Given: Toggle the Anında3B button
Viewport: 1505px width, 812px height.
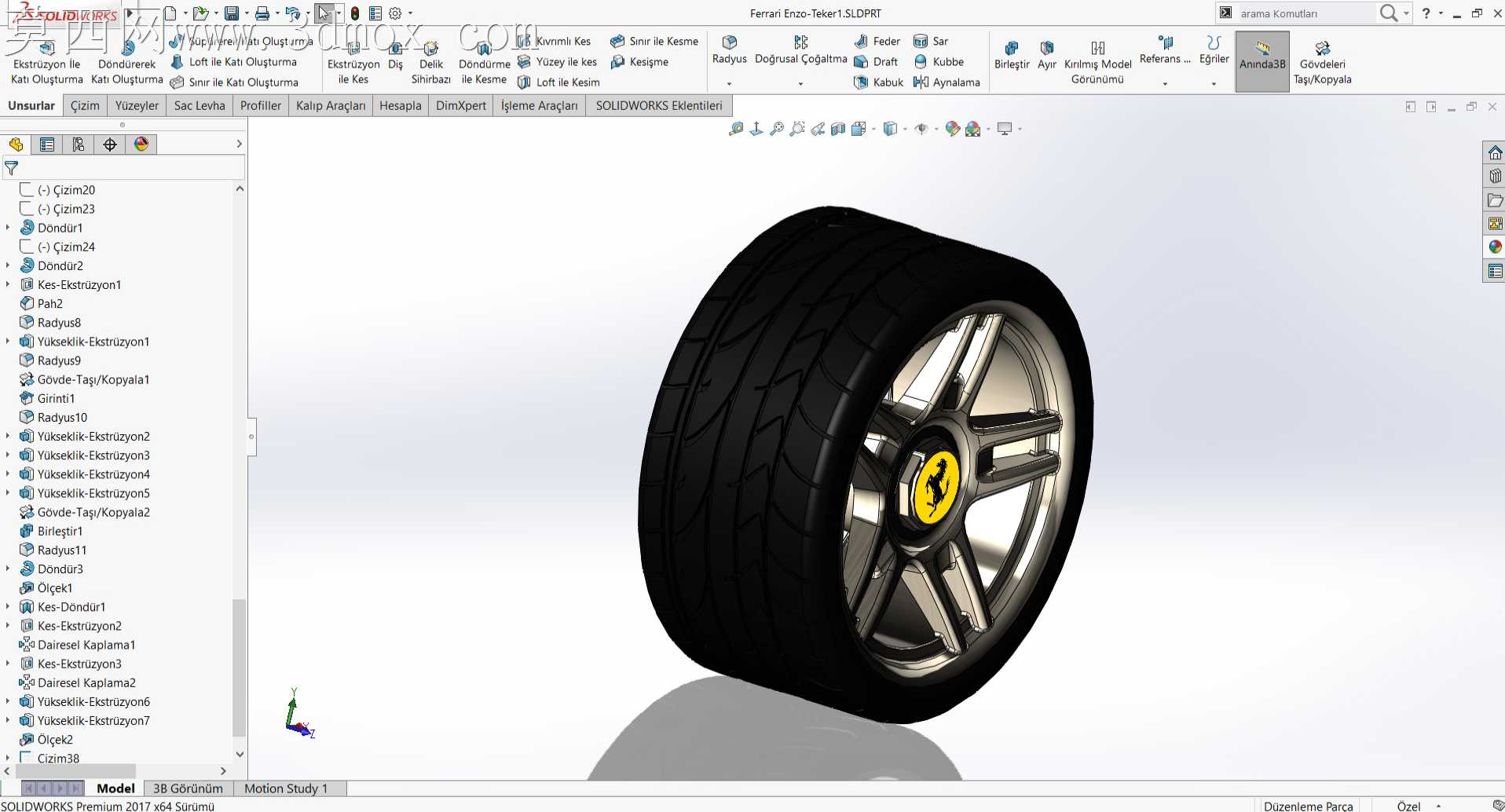Looking at the screenshot, I should tap(1262, 61).
